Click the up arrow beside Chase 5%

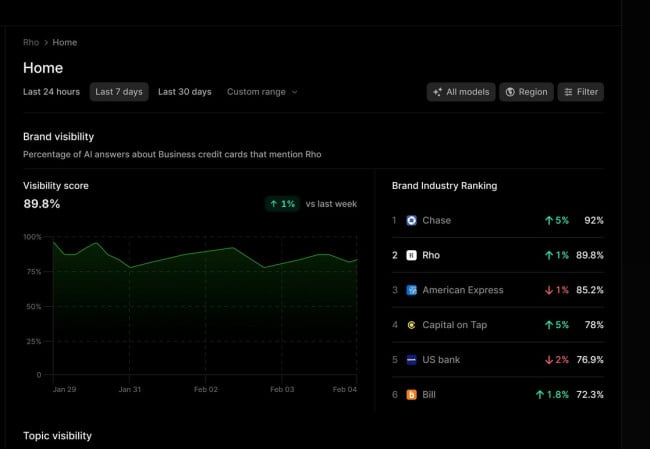[x=549, y=221]
